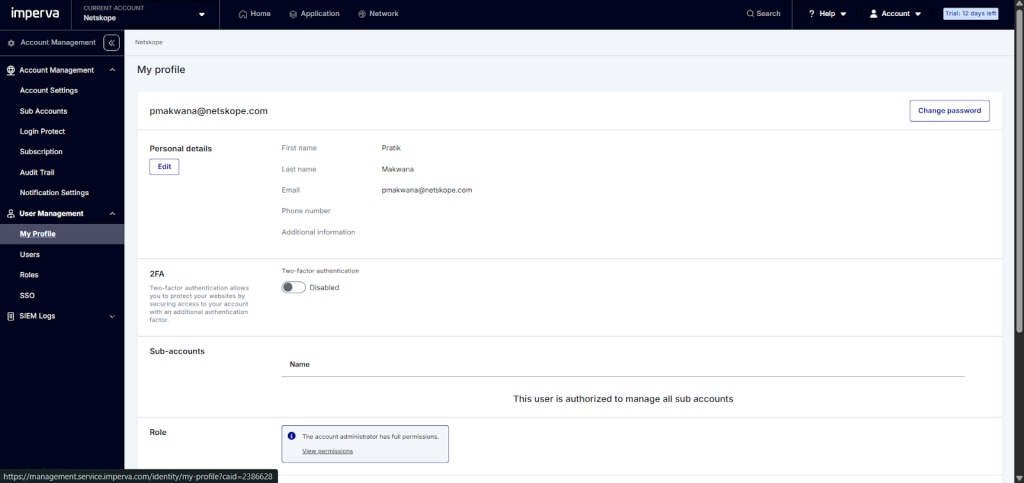Screen dimensions: 1024x483
Task: Click the Sub-accounts section heading
Action: point(177,351)
